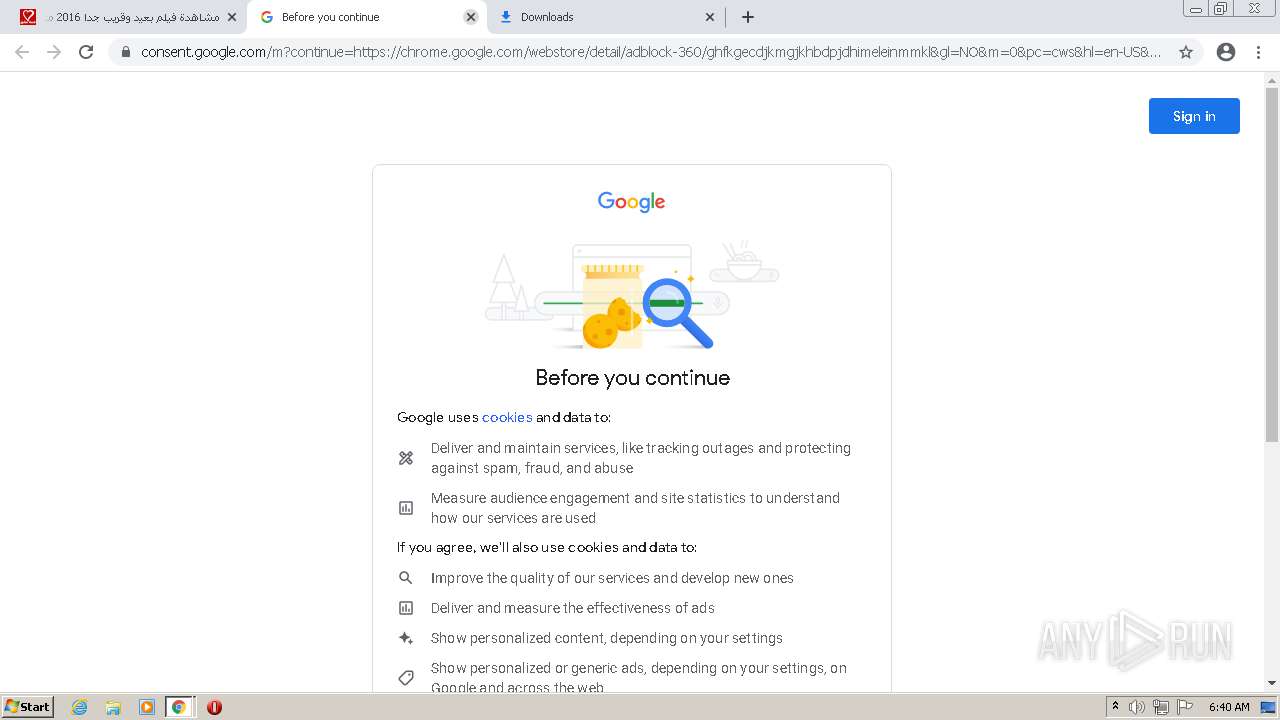Viewport: 1280px width, 720px height.
Task: Click the chart icon beside Deliver and measure
Action: [406, 608]
